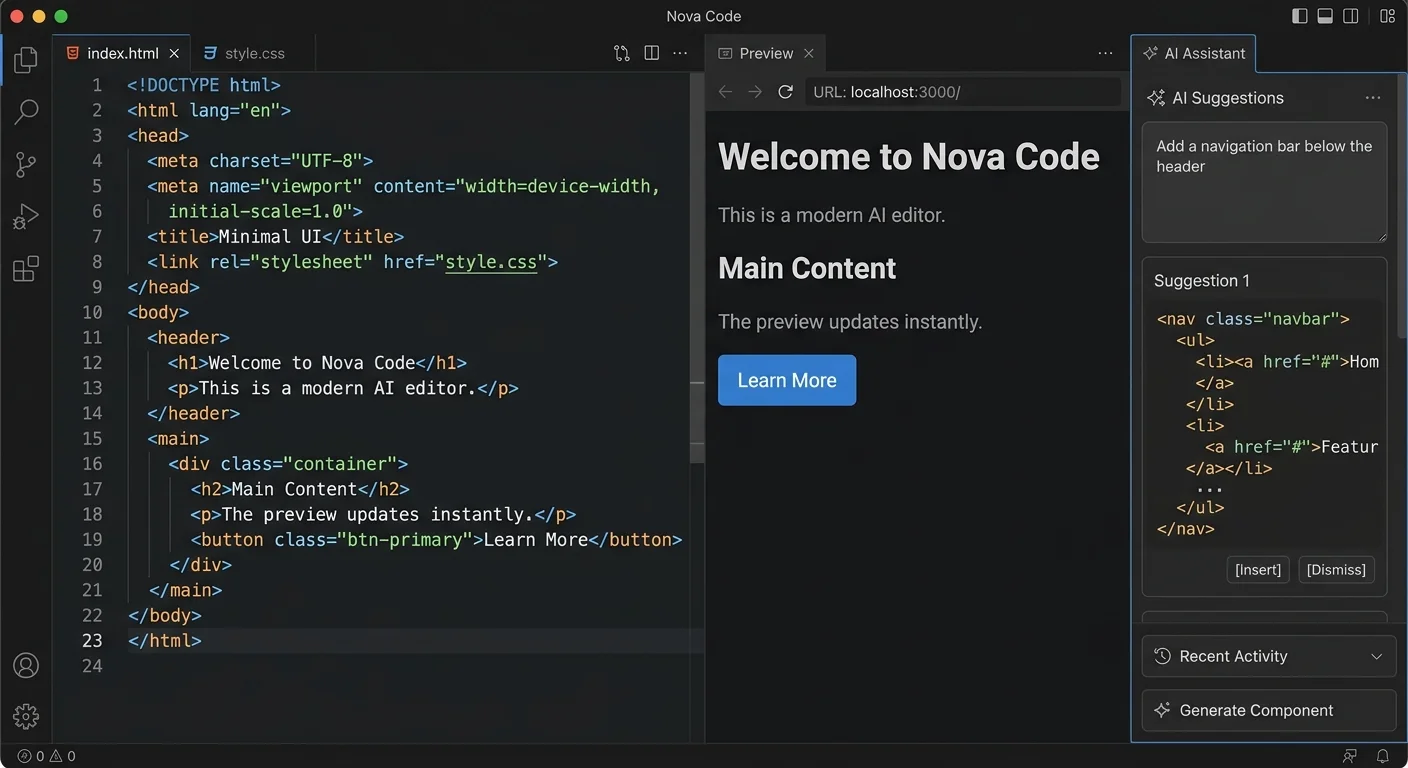Click the html lang="en" code line
Screen dimensions: 1408x768
click(x=209, y=110)
